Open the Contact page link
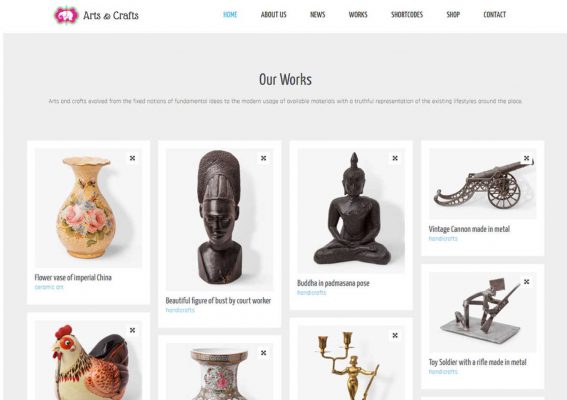Screen dimensions: 567x400 pos(495,15)
